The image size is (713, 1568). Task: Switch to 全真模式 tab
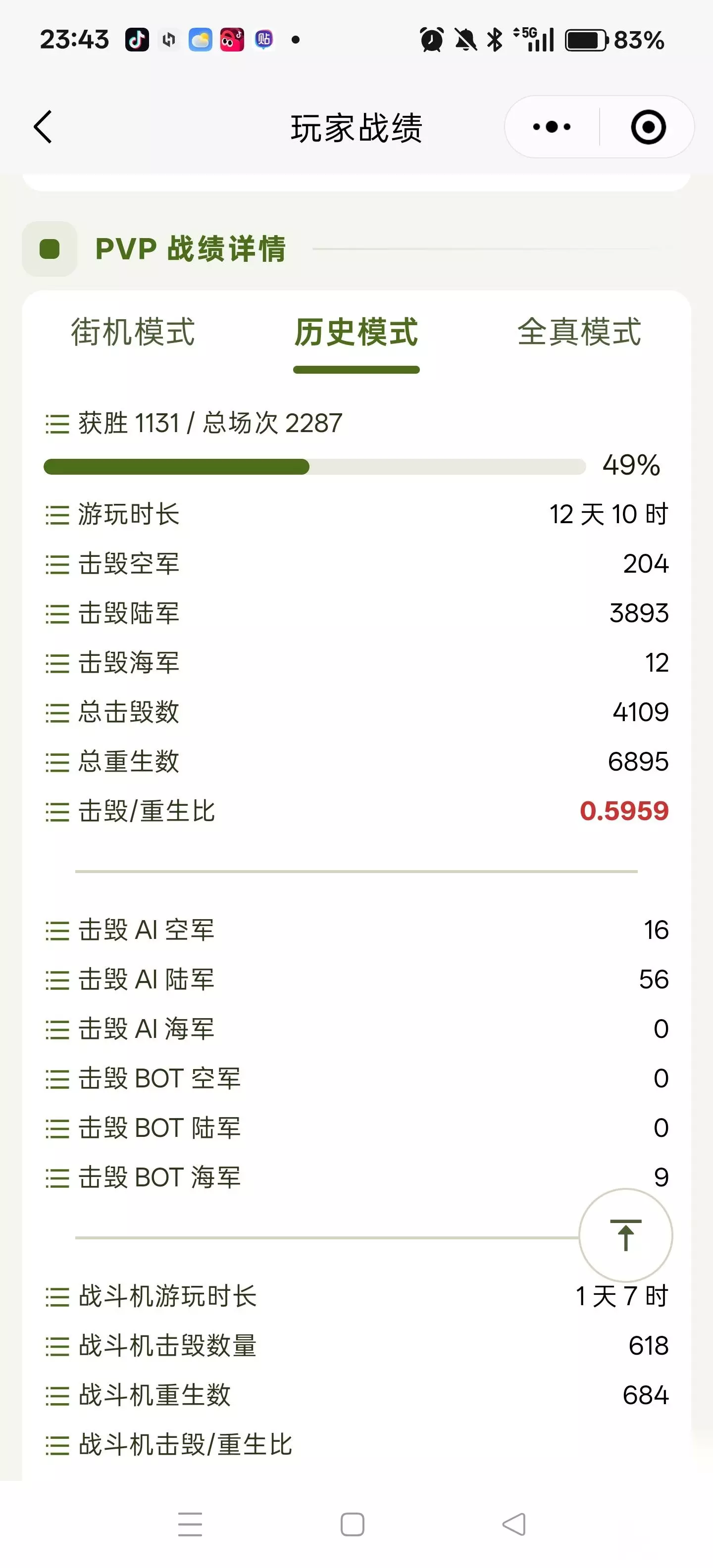(x=579, y=332)
